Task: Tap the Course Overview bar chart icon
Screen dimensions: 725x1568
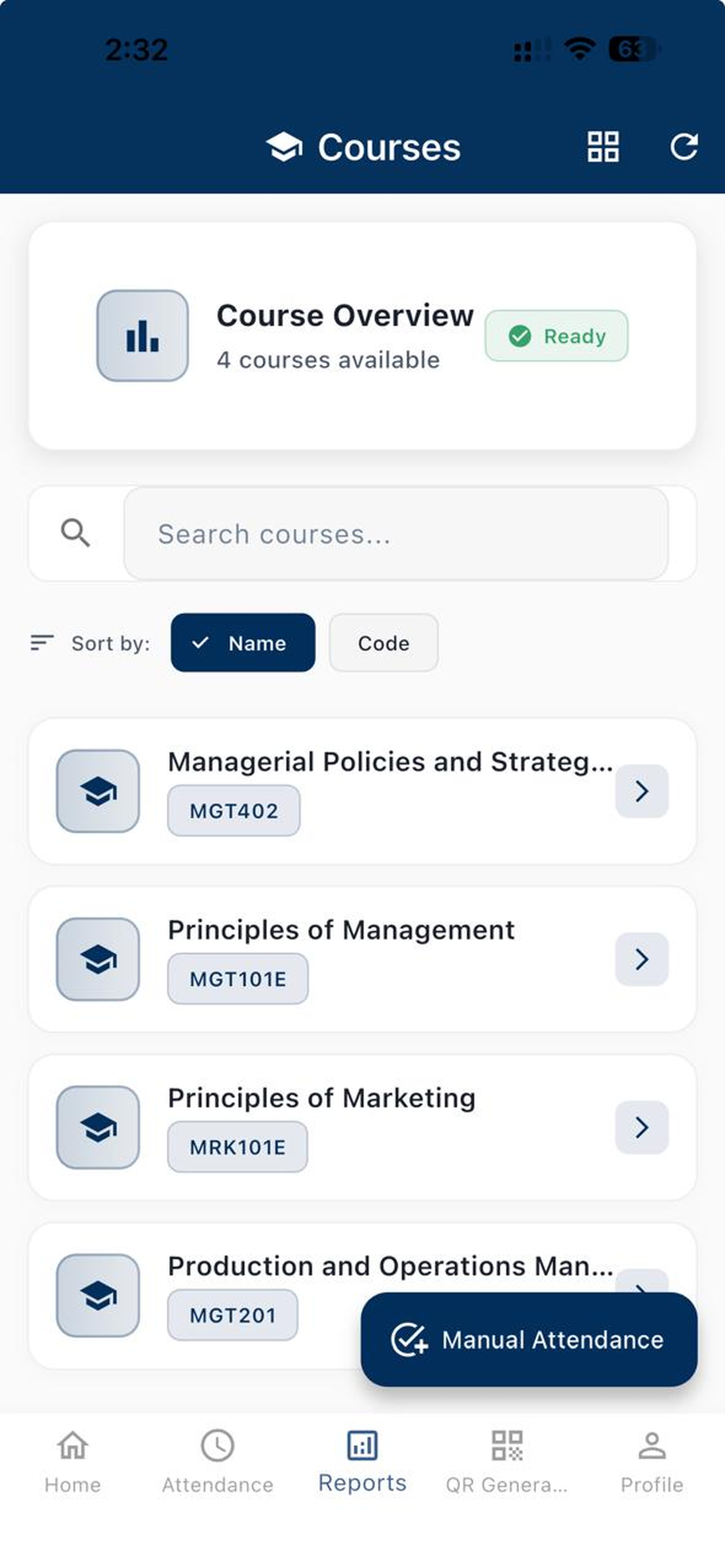Action: 142,335
